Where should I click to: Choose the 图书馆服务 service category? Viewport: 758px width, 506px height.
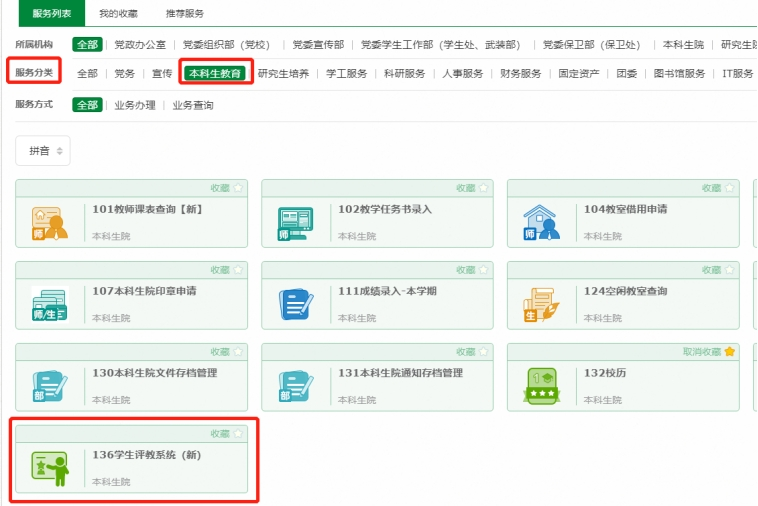click(x=680, y=73)
